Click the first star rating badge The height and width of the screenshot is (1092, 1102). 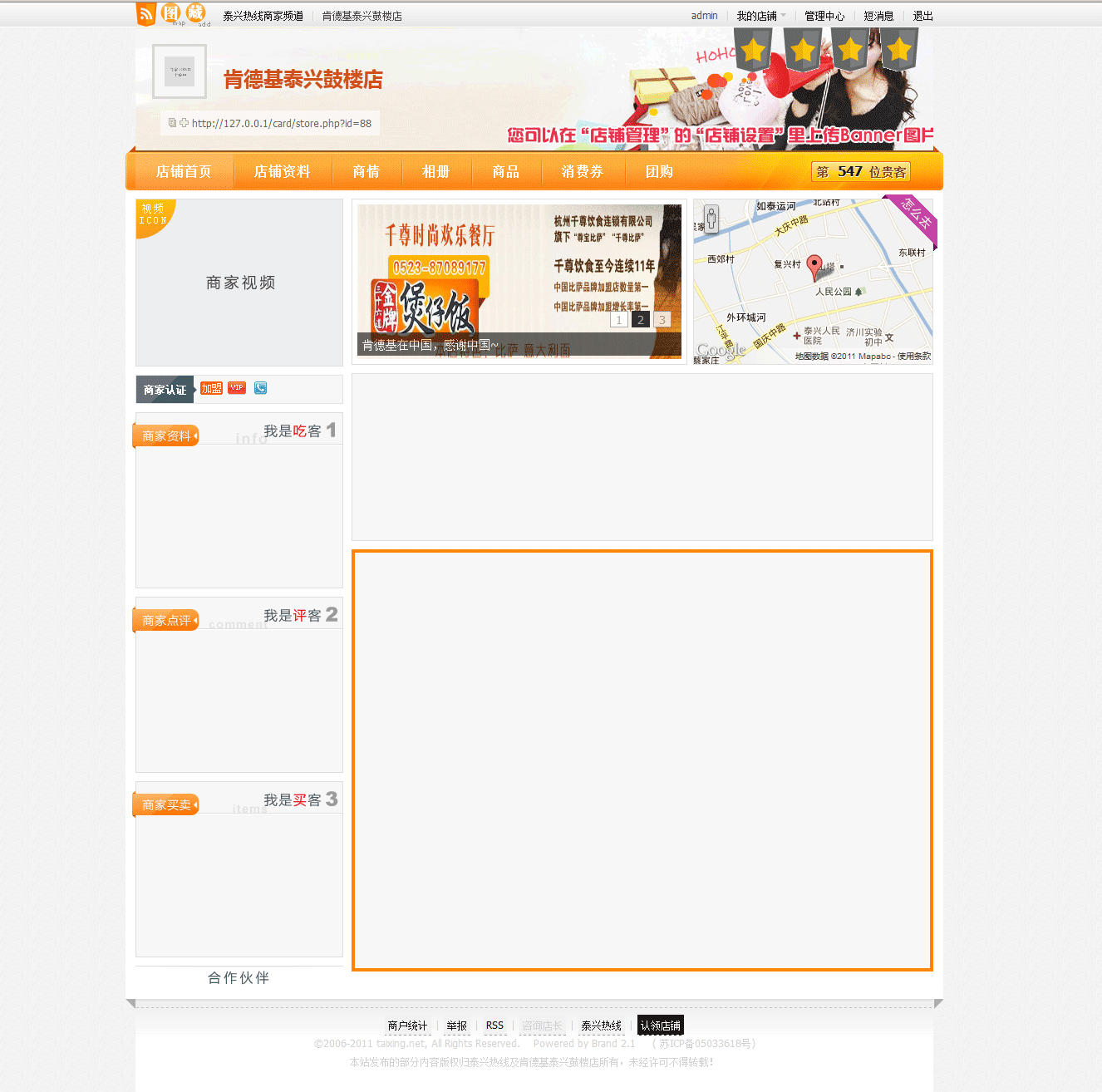(754, 50)
